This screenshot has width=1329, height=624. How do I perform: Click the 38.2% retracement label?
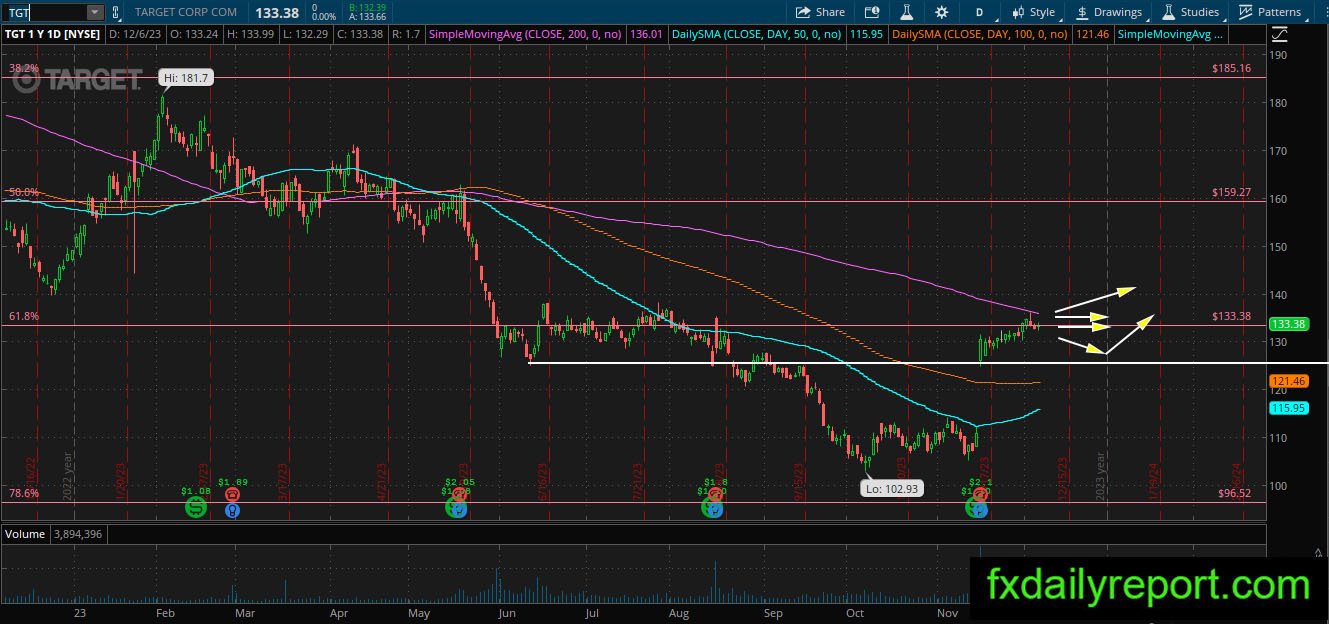click(24, 68)
